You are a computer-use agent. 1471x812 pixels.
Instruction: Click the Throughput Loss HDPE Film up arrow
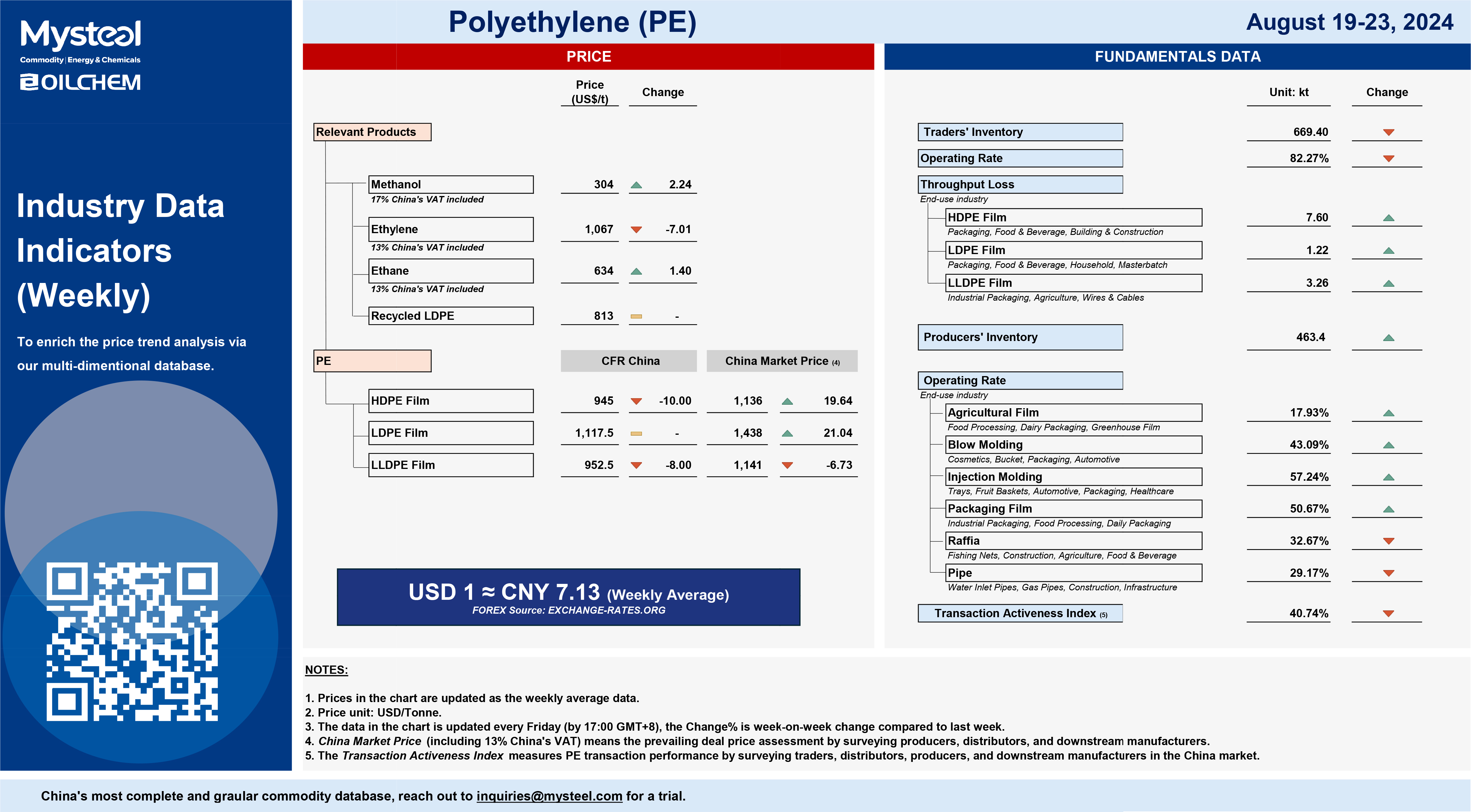pos(1389,218)
